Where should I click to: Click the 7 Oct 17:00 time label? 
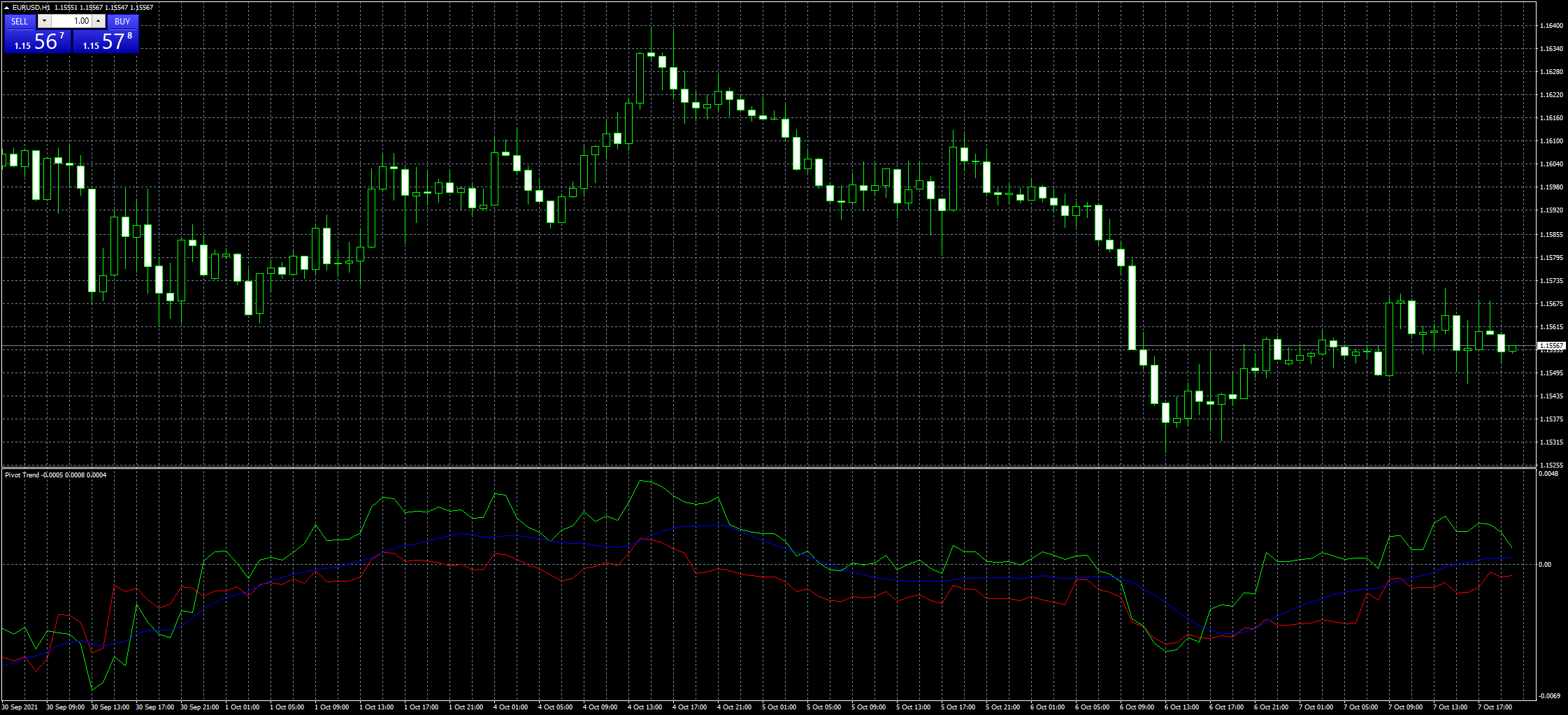click(x=1495, y=707)
